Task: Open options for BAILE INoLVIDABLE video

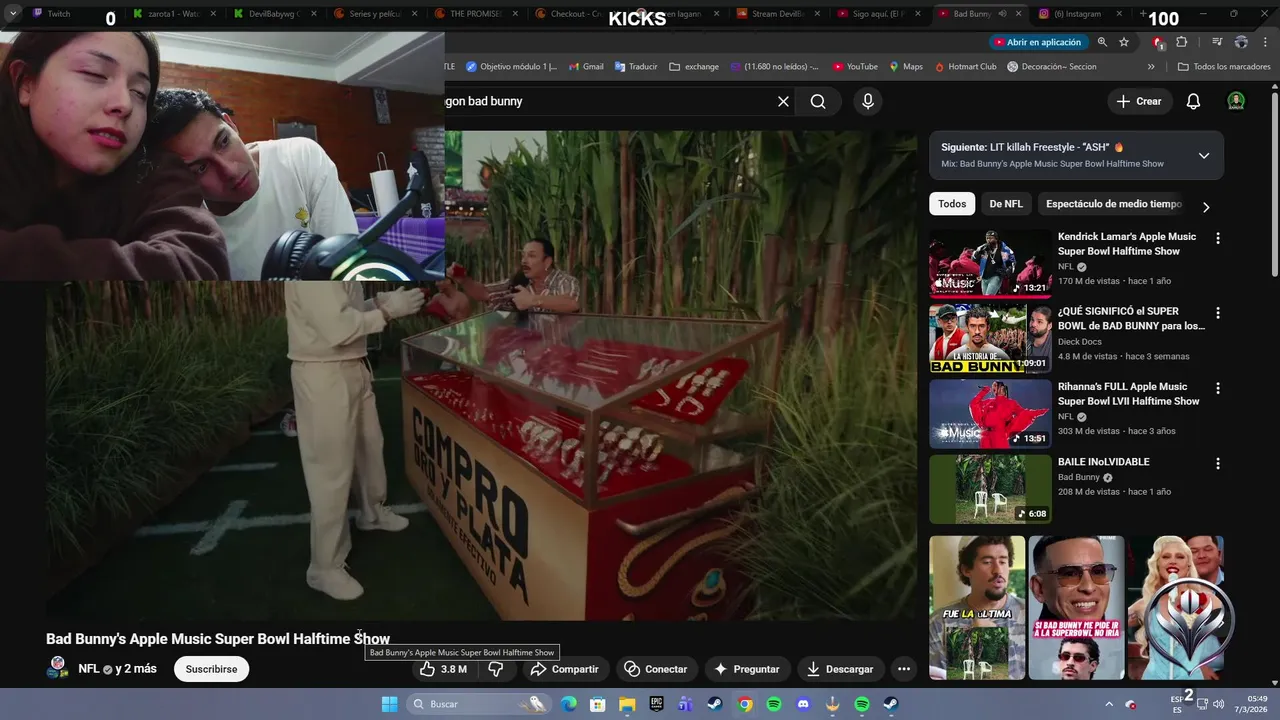Action: click(x=1217, y=463)
